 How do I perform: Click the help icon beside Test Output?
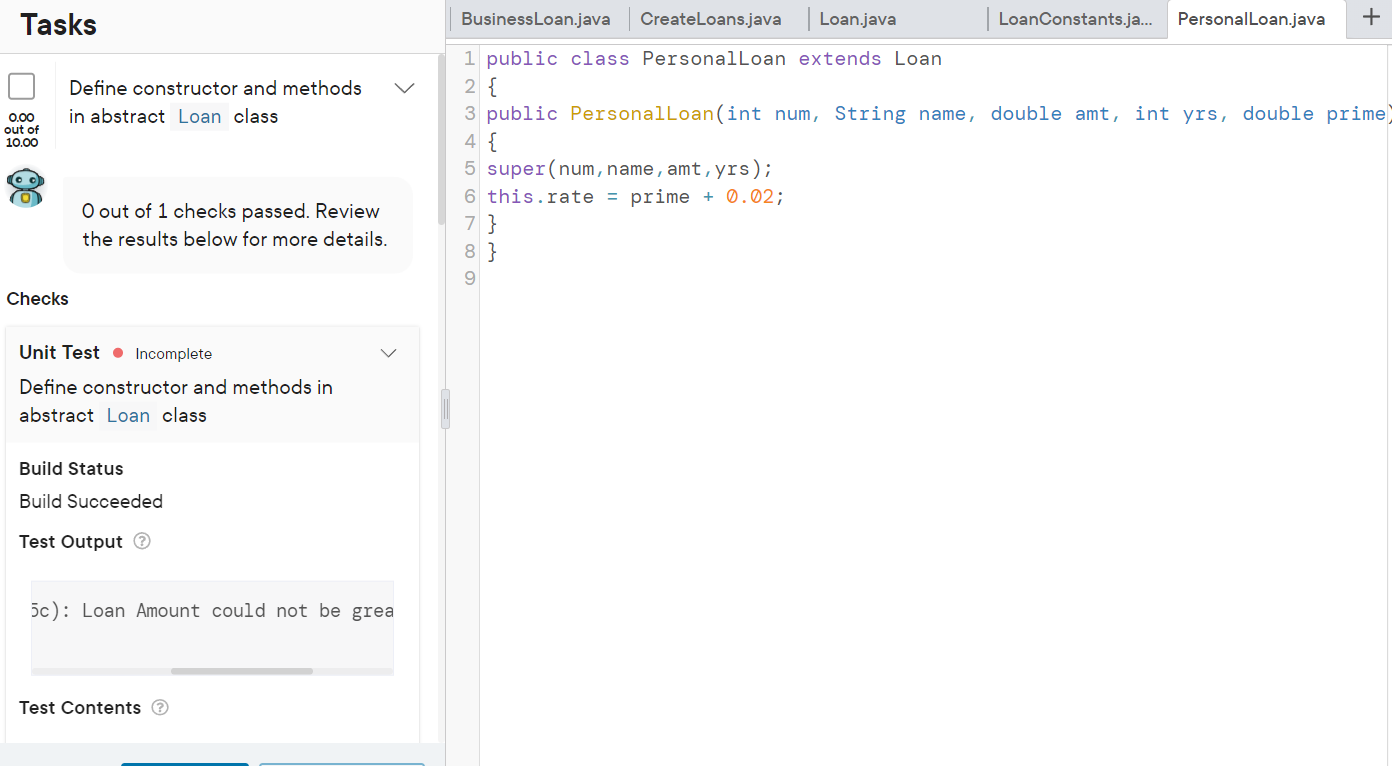click(142, 541)
